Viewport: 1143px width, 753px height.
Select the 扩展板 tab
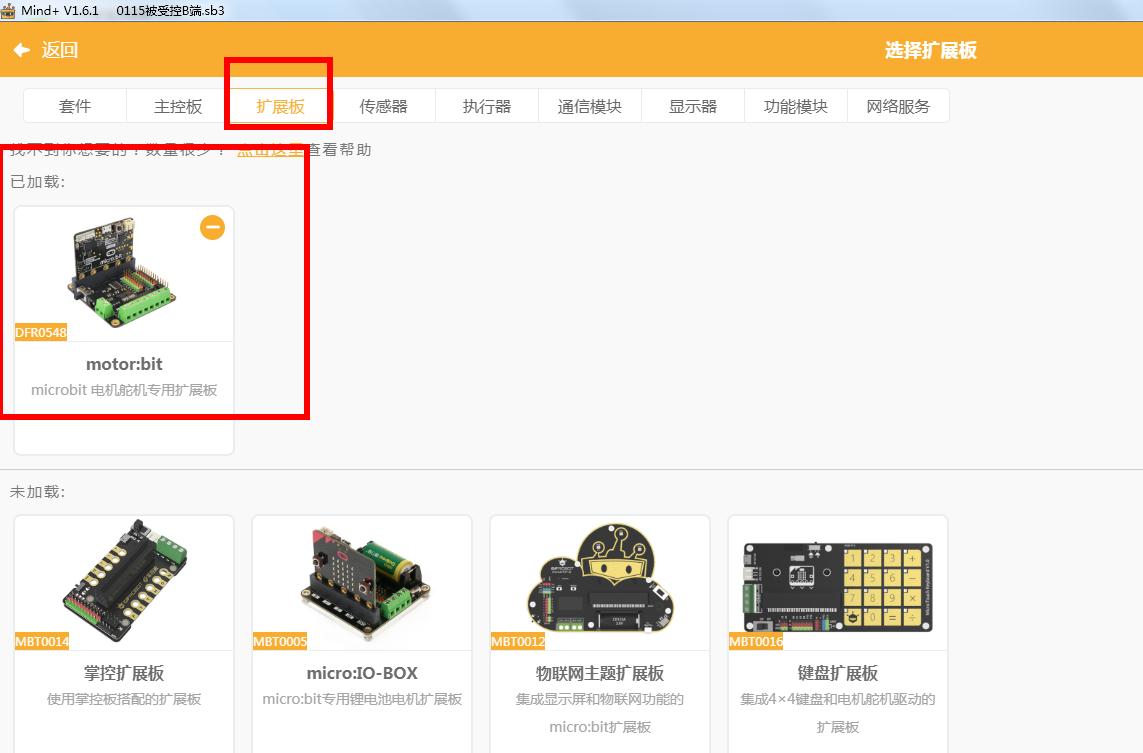point(281,106)
